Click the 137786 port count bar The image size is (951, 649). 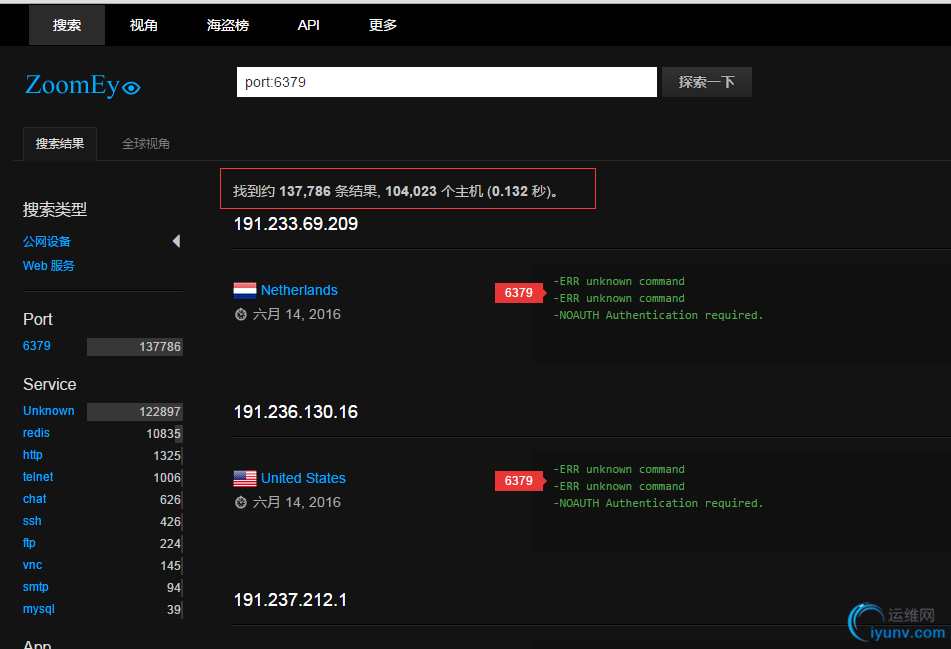point(135,346)
